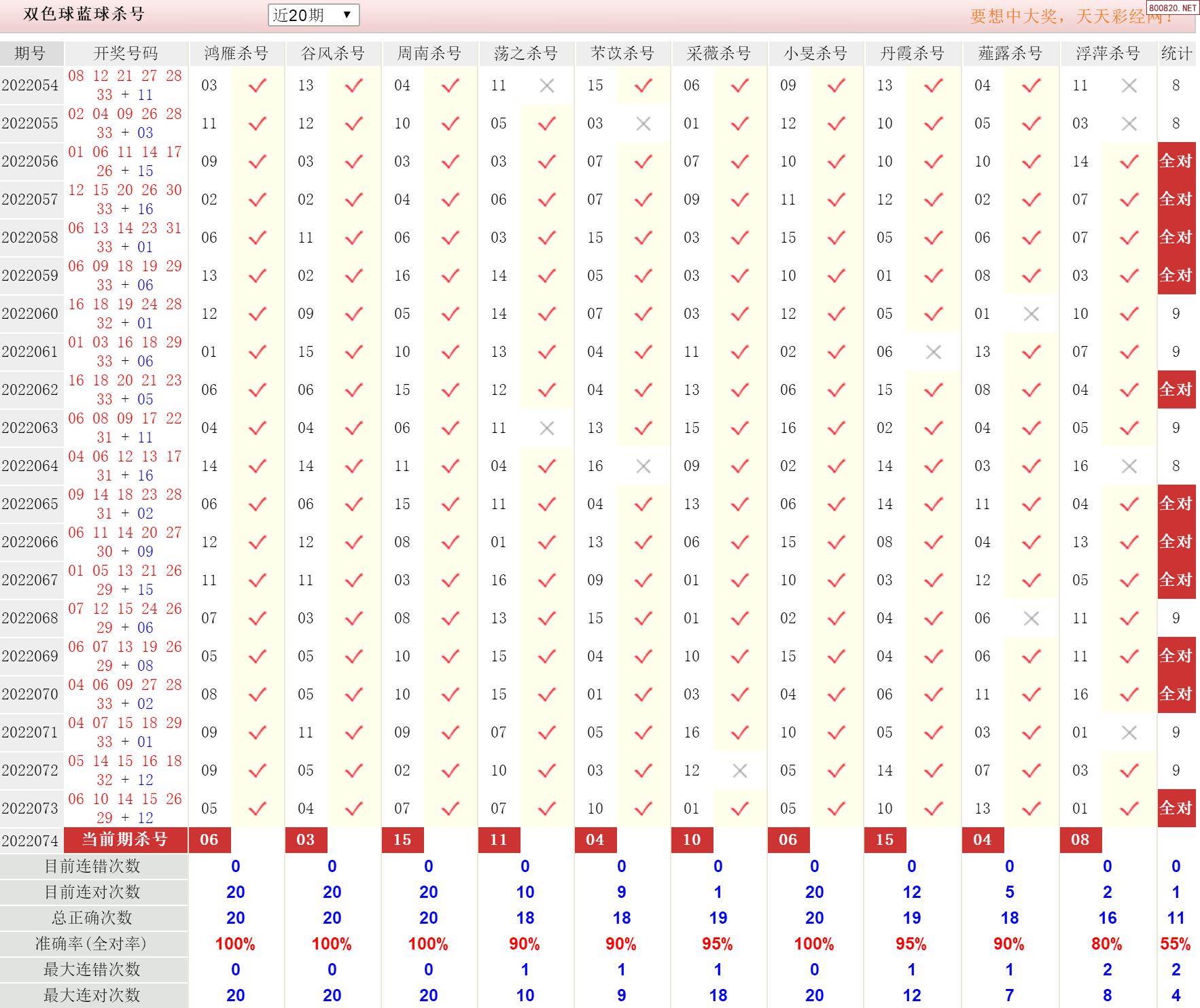The image size is (1200, 1008).
Task: Click the red checkmark for 浮萍杀号 in row 2022067
Action: 1129,580
